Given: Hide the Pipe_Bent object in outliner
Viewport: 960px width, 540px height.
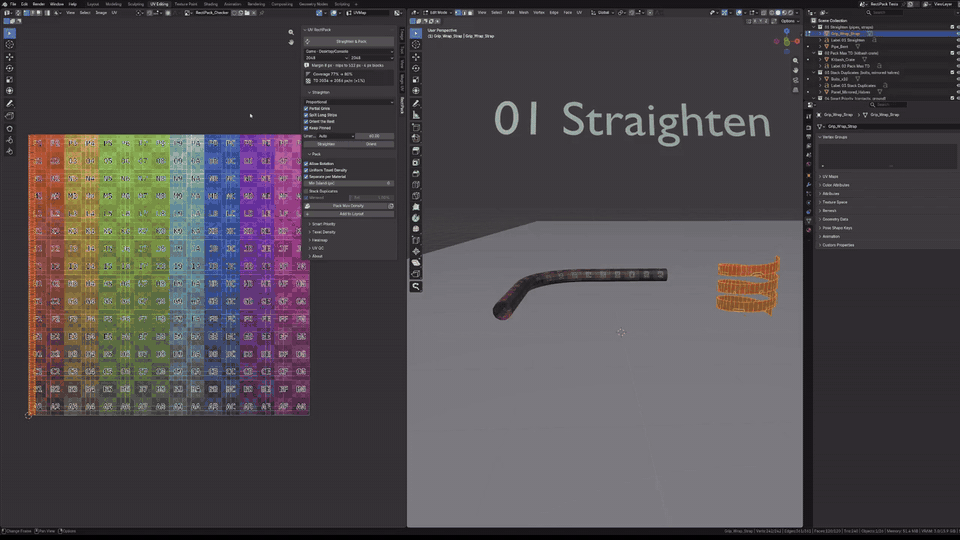Looking at the screenshot, I should pos(958,47).
